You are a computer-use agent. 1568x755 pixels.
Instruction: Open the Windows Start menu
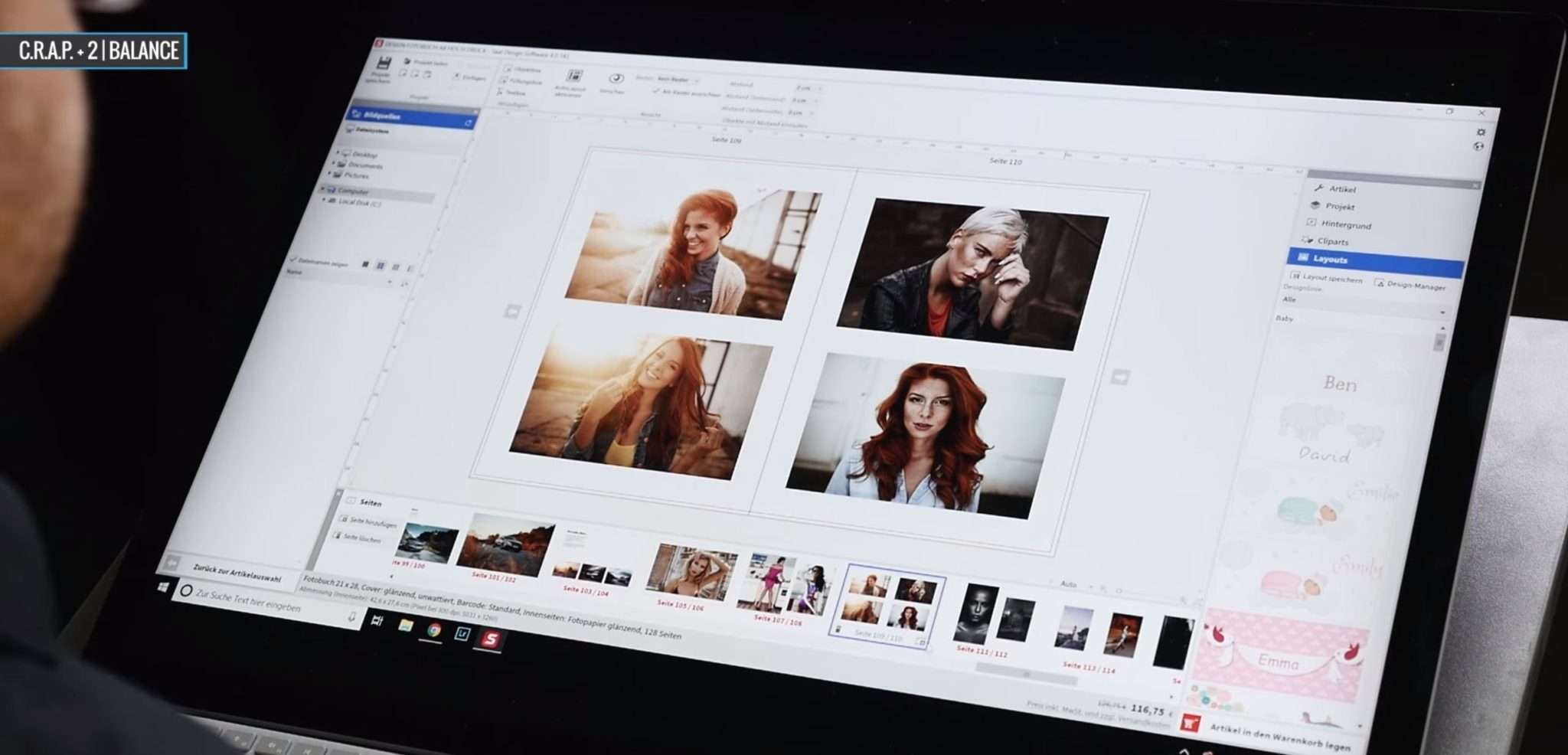[162, 587]
